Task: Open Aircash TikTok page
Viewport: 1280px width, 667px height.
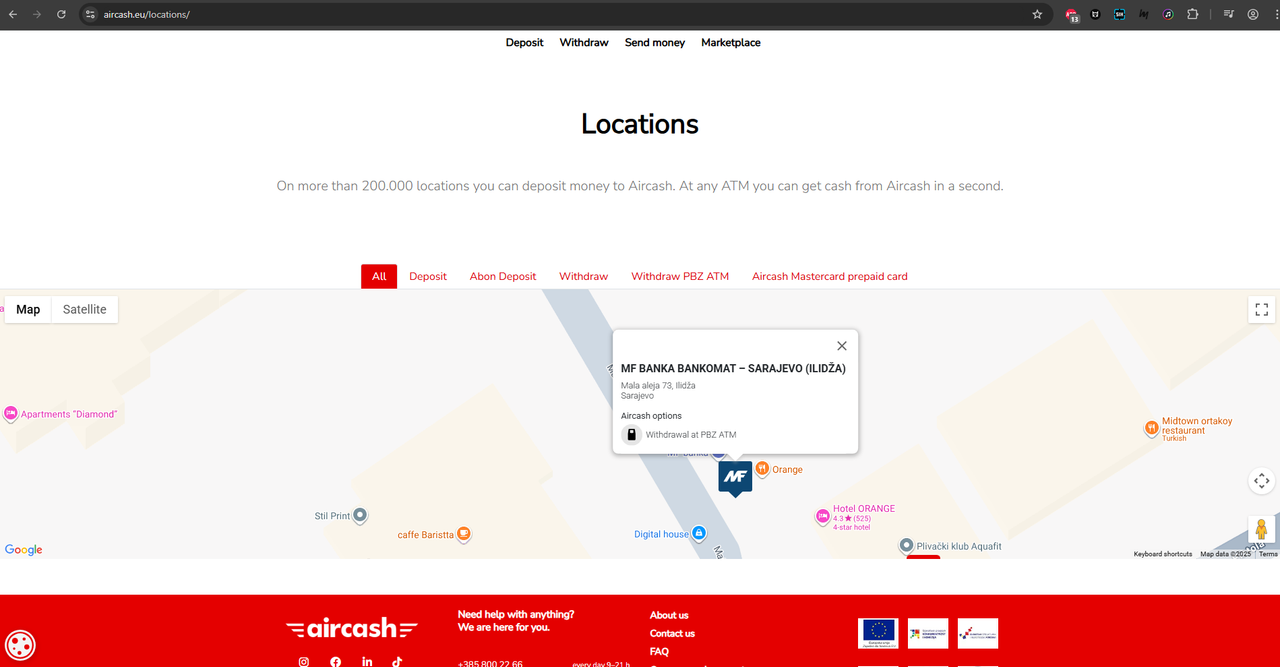Action: (x=397, y=661)
